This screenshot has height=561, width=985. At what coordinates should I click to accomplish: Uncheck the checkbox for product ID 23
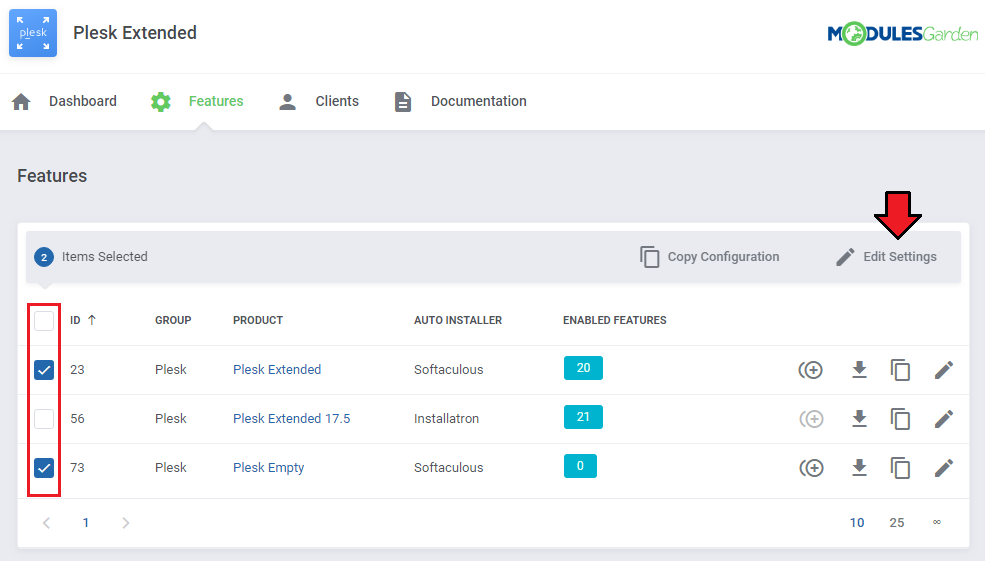(x=44, y=370)
